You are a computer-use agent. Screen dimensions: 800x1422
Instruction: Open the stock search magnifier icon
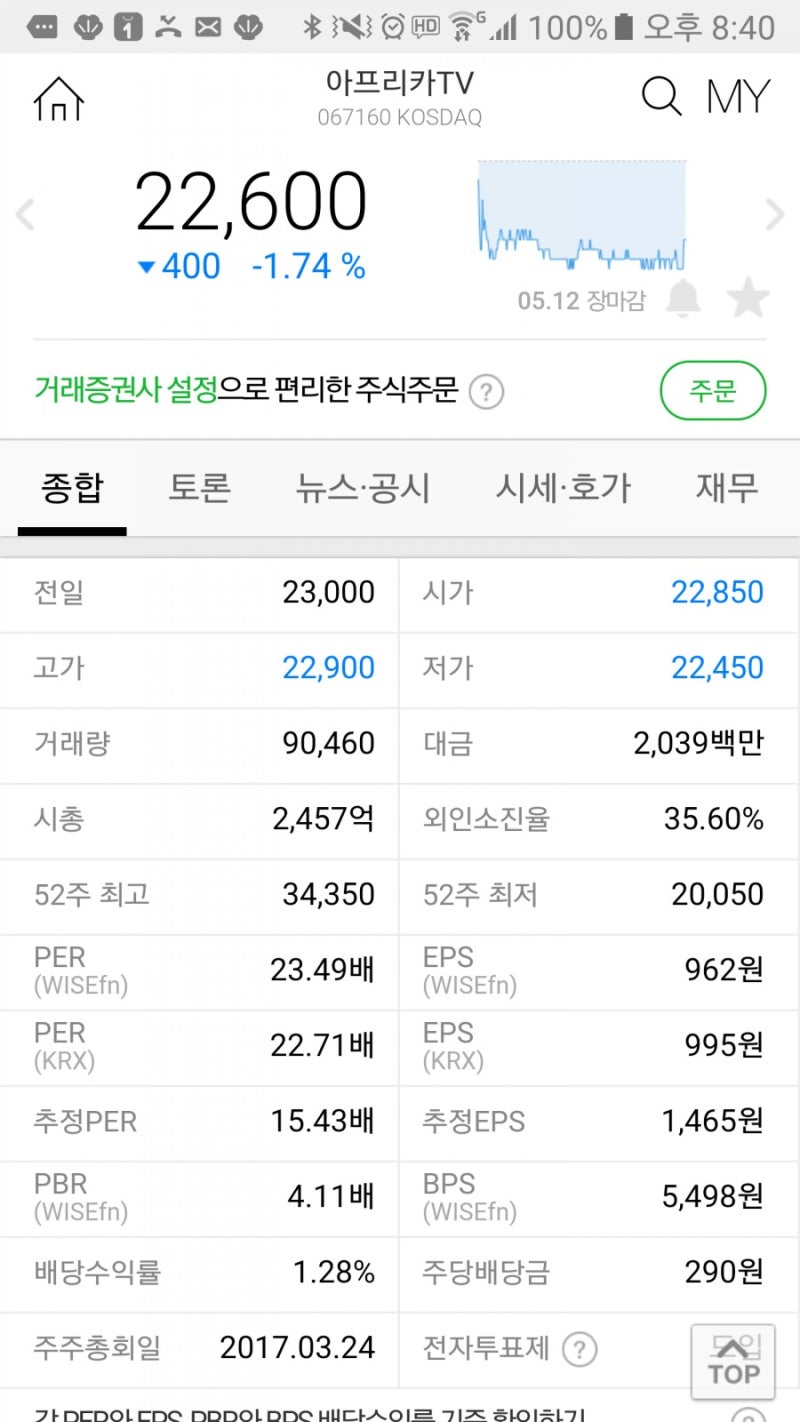(660, 95)
